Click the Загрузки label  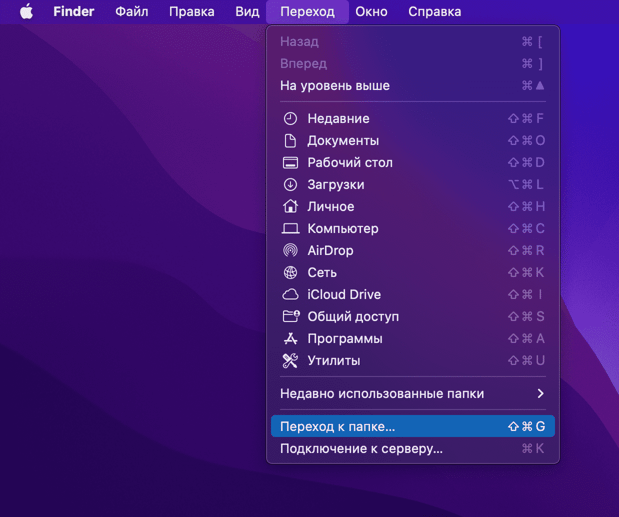pyautogui.click(x=336, y=184)
